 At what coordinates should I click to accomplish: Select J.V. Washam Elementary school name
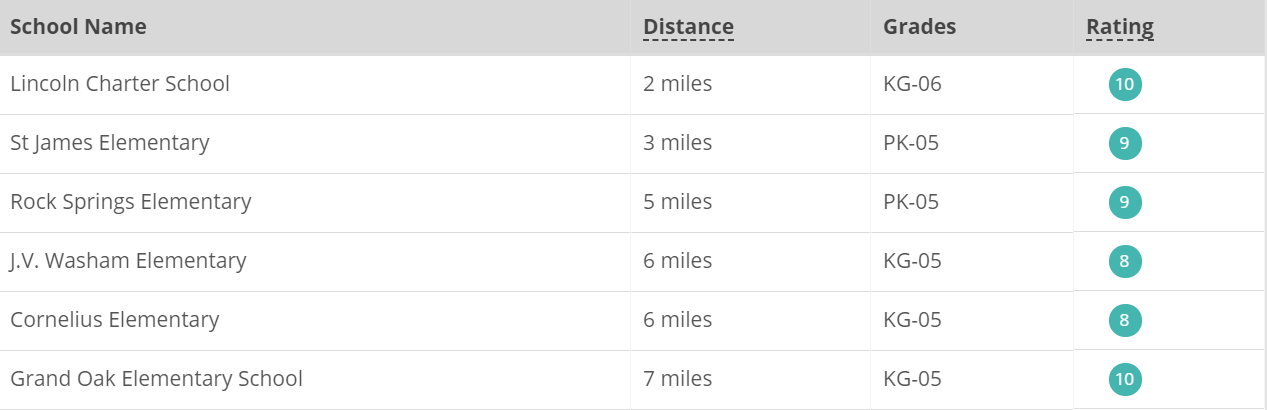(128, 261)
